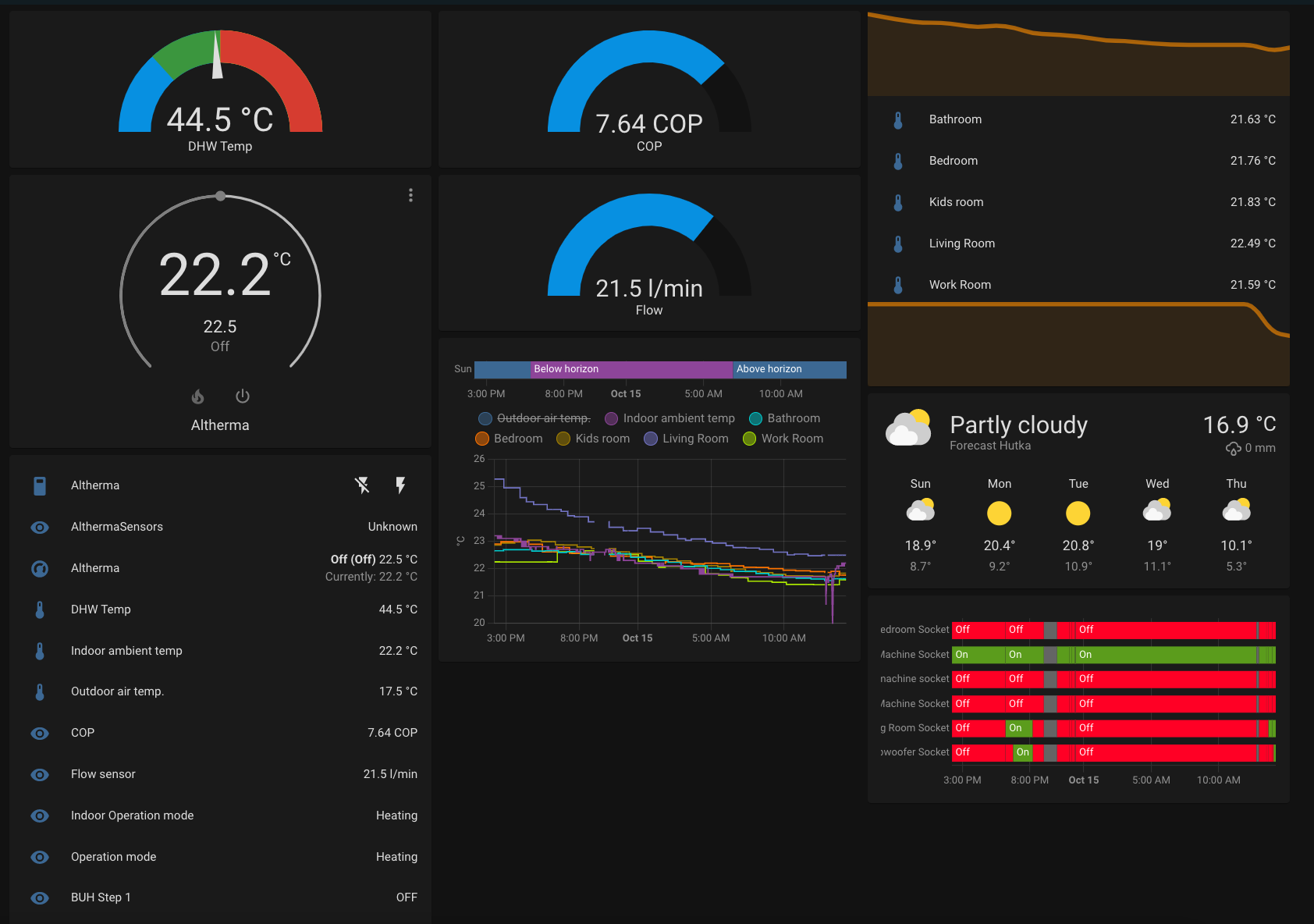Click the thermometer icon next to DHW Temp
This screenshot has height=924, width=1314.
[x=39, y=609]
